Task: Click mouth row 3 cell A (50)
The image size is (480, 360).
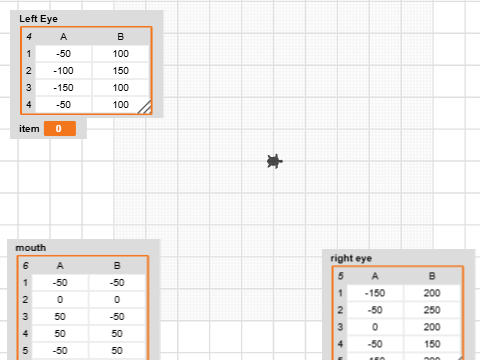Action: click(x=60, y=317)
